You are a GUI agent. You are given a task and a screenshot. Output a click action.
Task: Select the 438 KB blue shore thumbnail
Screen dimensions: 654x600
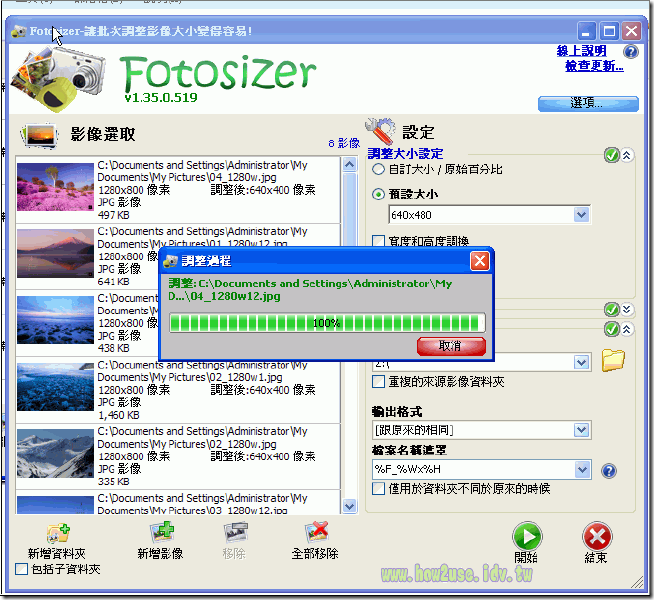click(x=55, y=320)
